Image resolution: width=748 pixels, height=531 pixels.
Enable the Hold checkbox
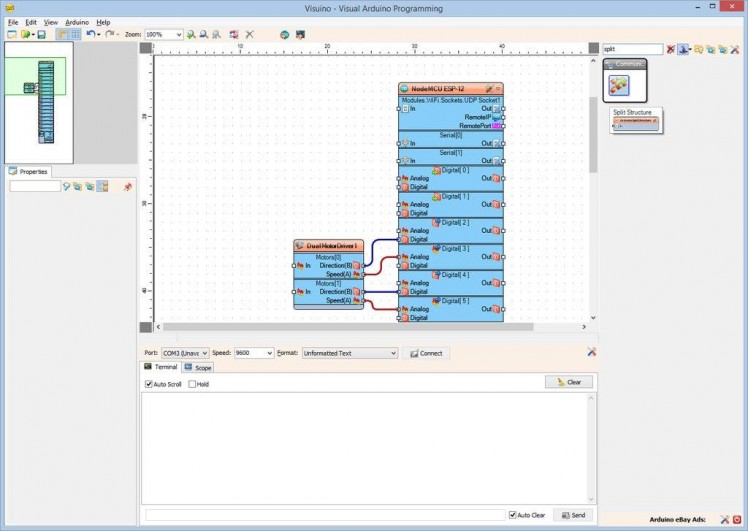[x=190, y=384]
